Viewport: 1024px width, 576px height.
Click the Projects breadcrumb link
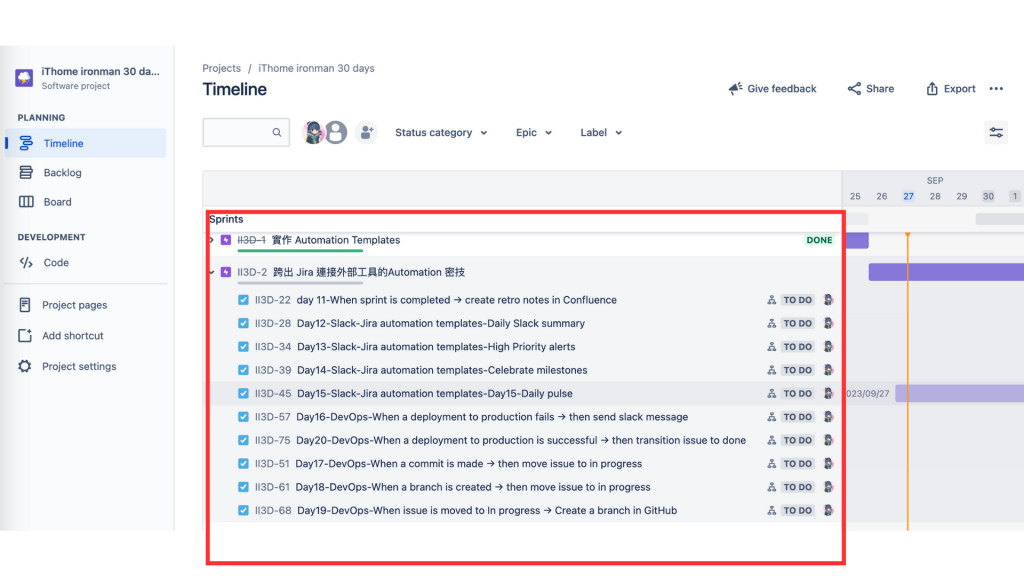221,68
